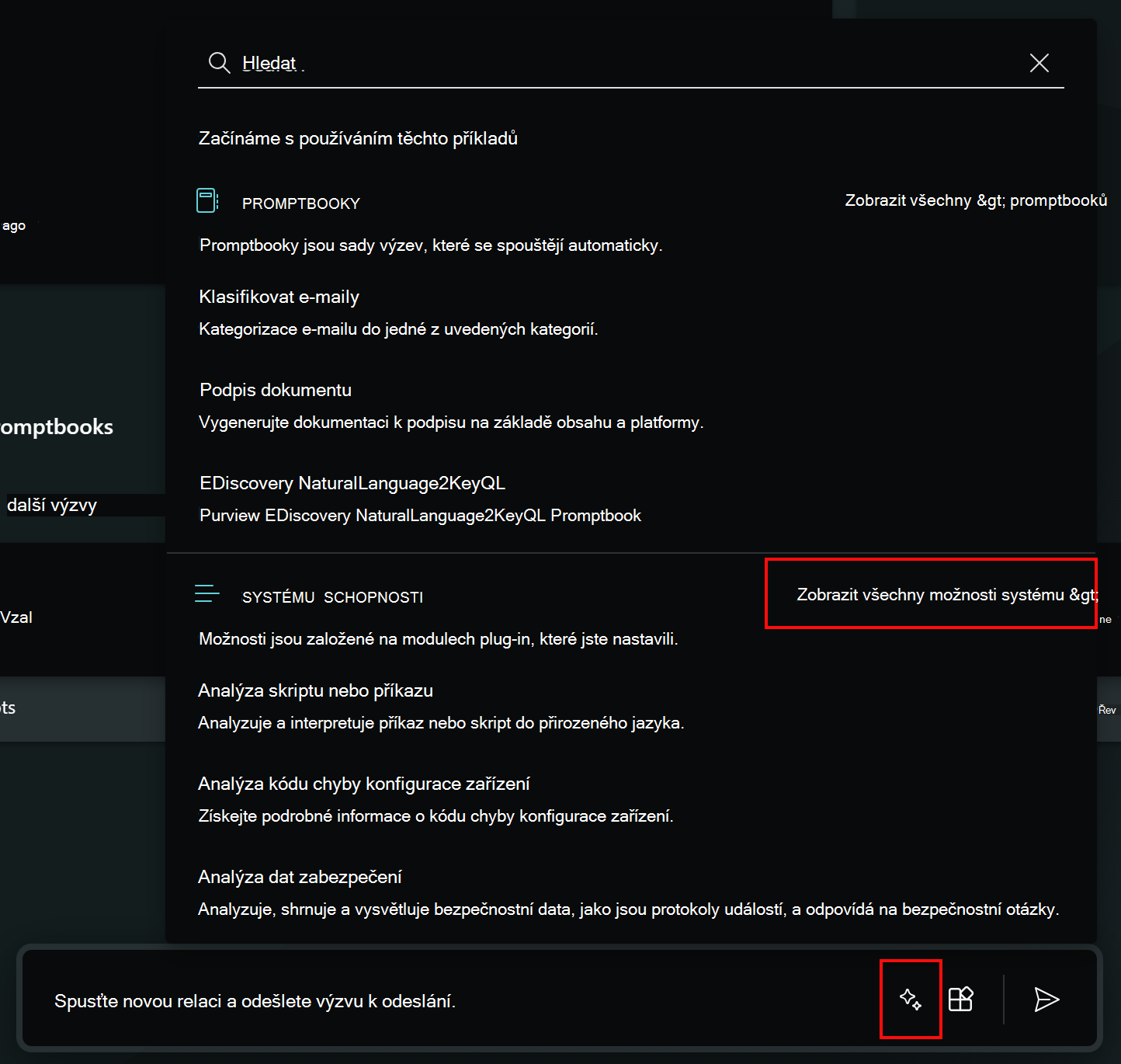1121x1064 pixels.
Task: Click description Analyzuje, shrnuje a vysvětluje bezpečnostní data
Action: pos(629,909)
